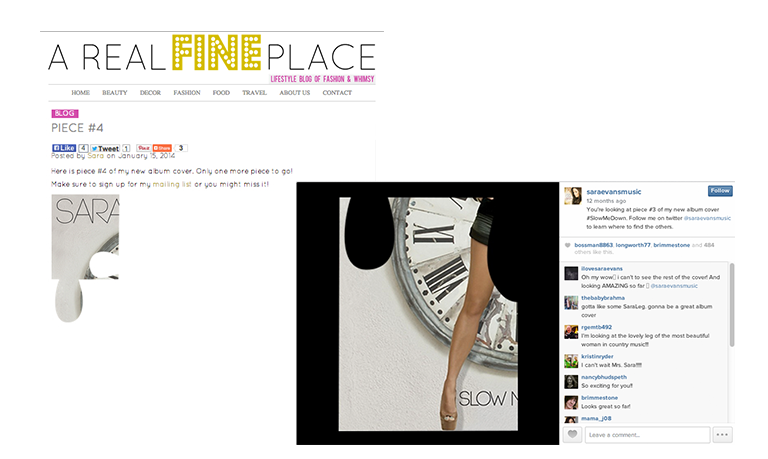Image resolution: width=768 pixels, height=459 pixels.
Task: Open the BEAUTY menu item
Action: pyautogui.click(x=115, y=93)
